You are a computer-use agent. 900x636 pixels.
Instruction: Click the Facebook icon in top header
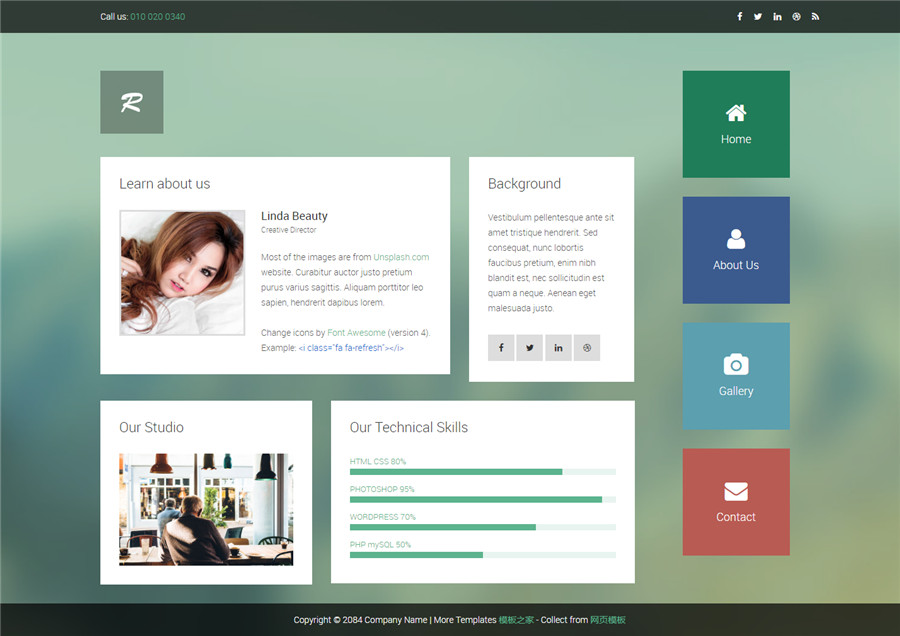(740, 16)
